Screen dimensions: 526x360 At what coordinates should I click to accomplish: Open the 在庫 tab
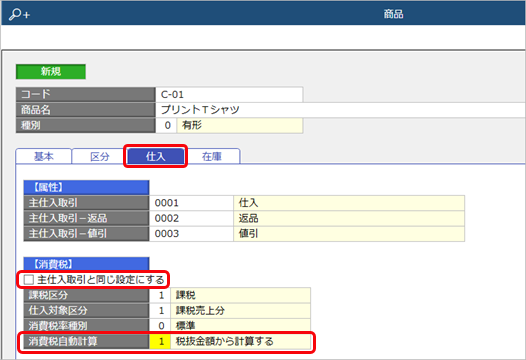pyautogui.click(x=212, y=156)
